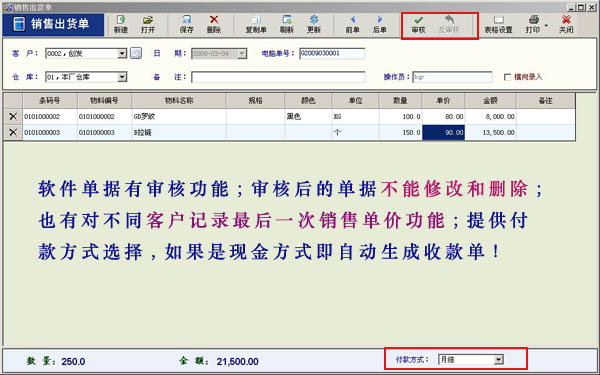
Task: Copy the document via 复制单 icon
Action: (x=256, y=24)
